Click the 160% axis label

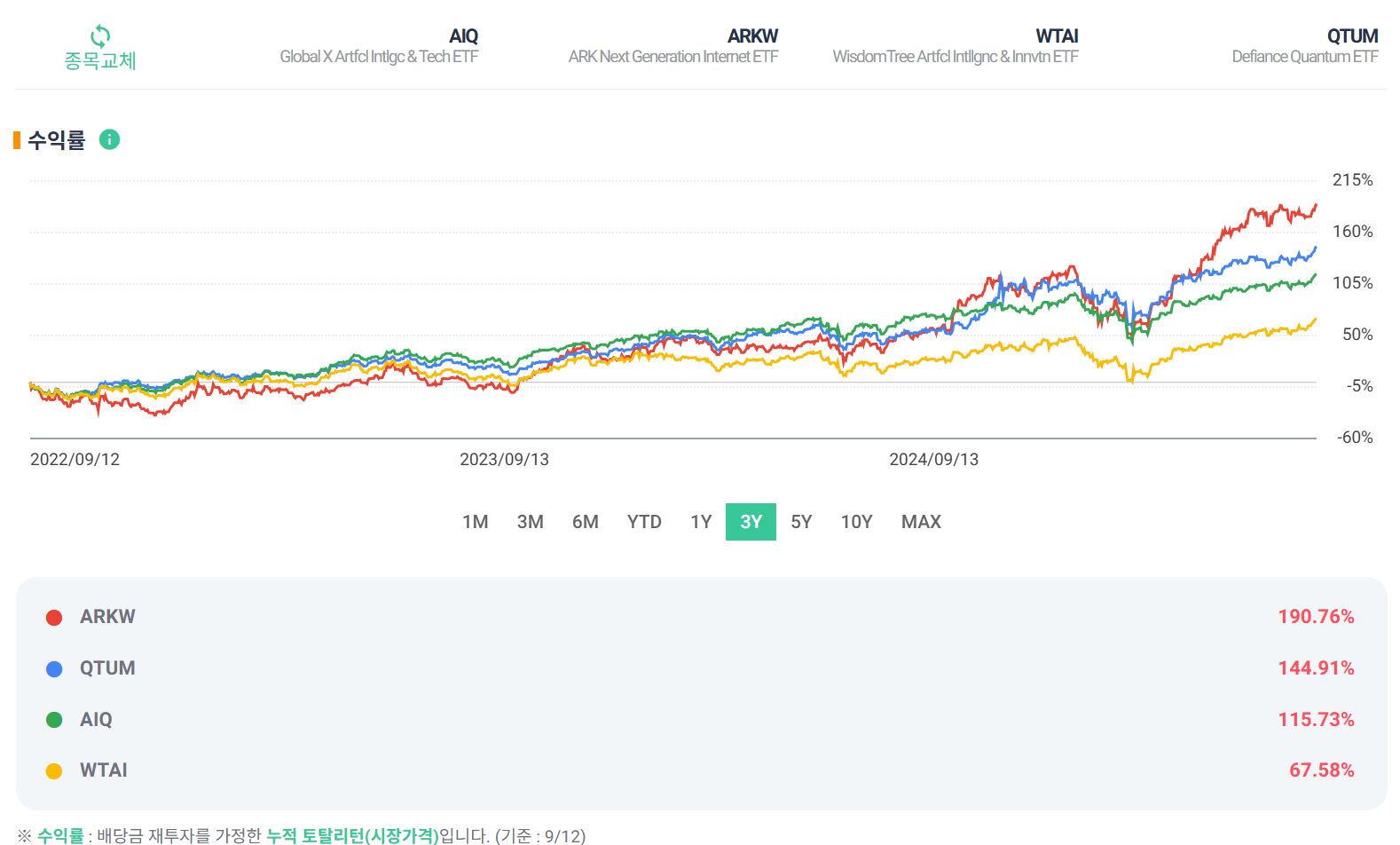[1353, 232]
